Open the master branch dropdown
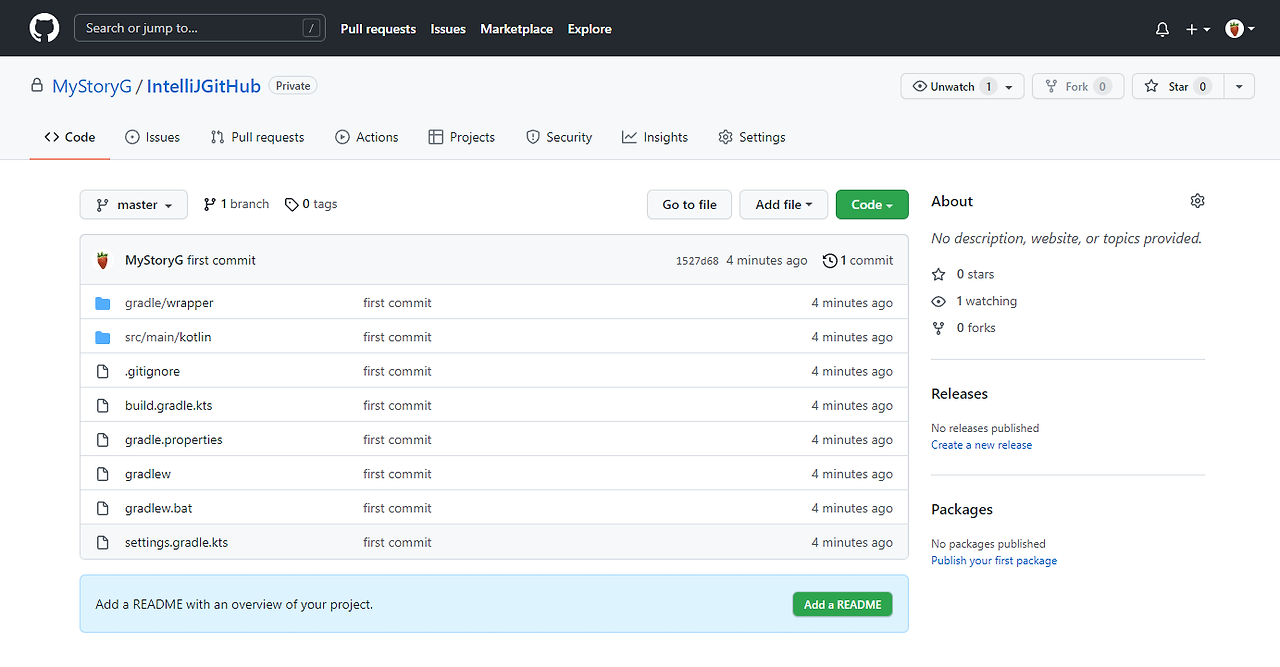1280x667 pixels. coord(134,204)
